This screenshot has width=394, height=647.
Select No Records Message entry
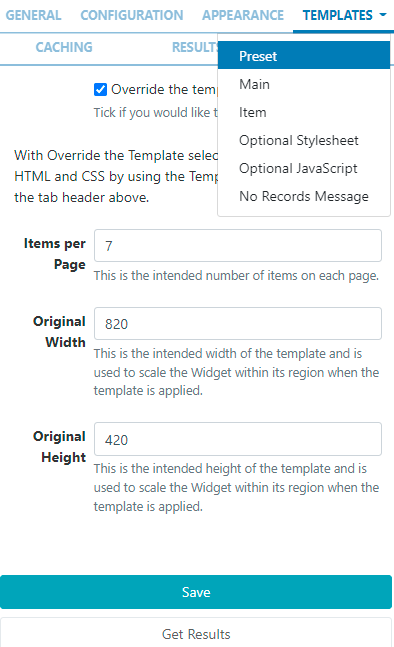point(304,196)
